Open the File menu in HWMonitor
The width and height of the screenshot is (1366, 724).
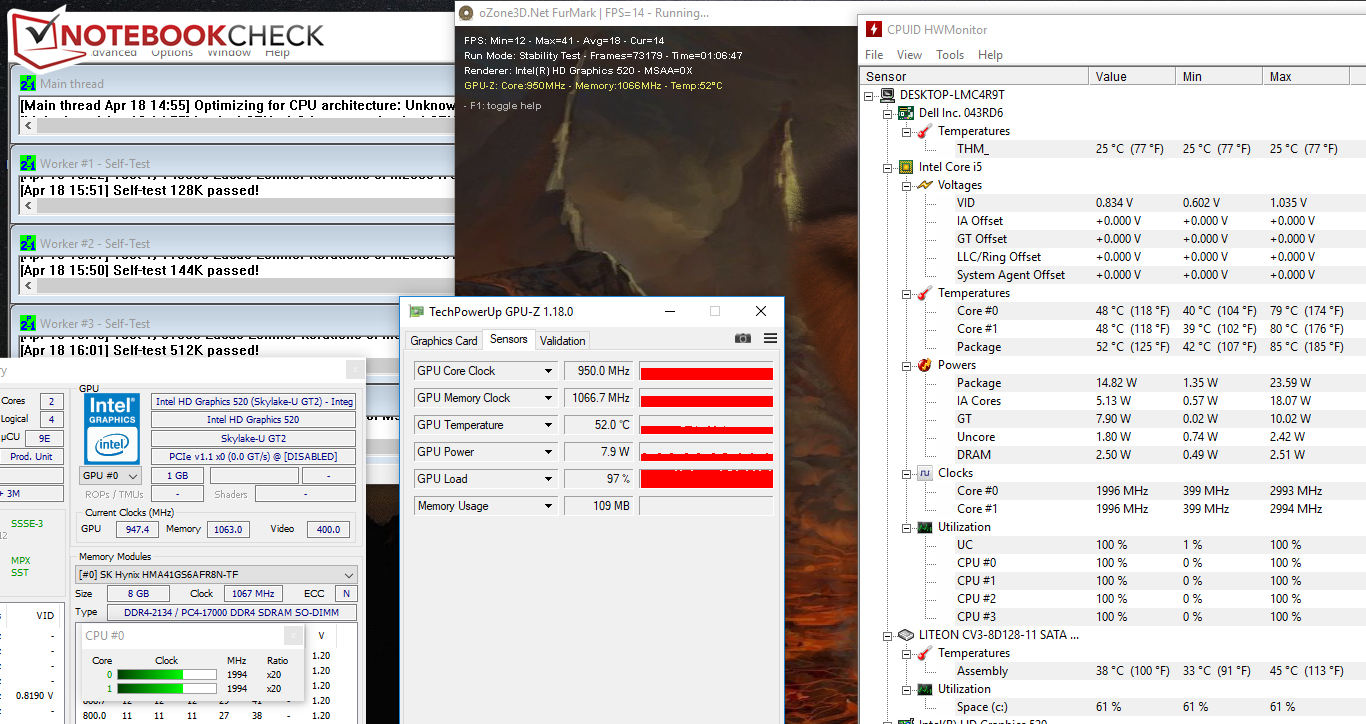874,55
